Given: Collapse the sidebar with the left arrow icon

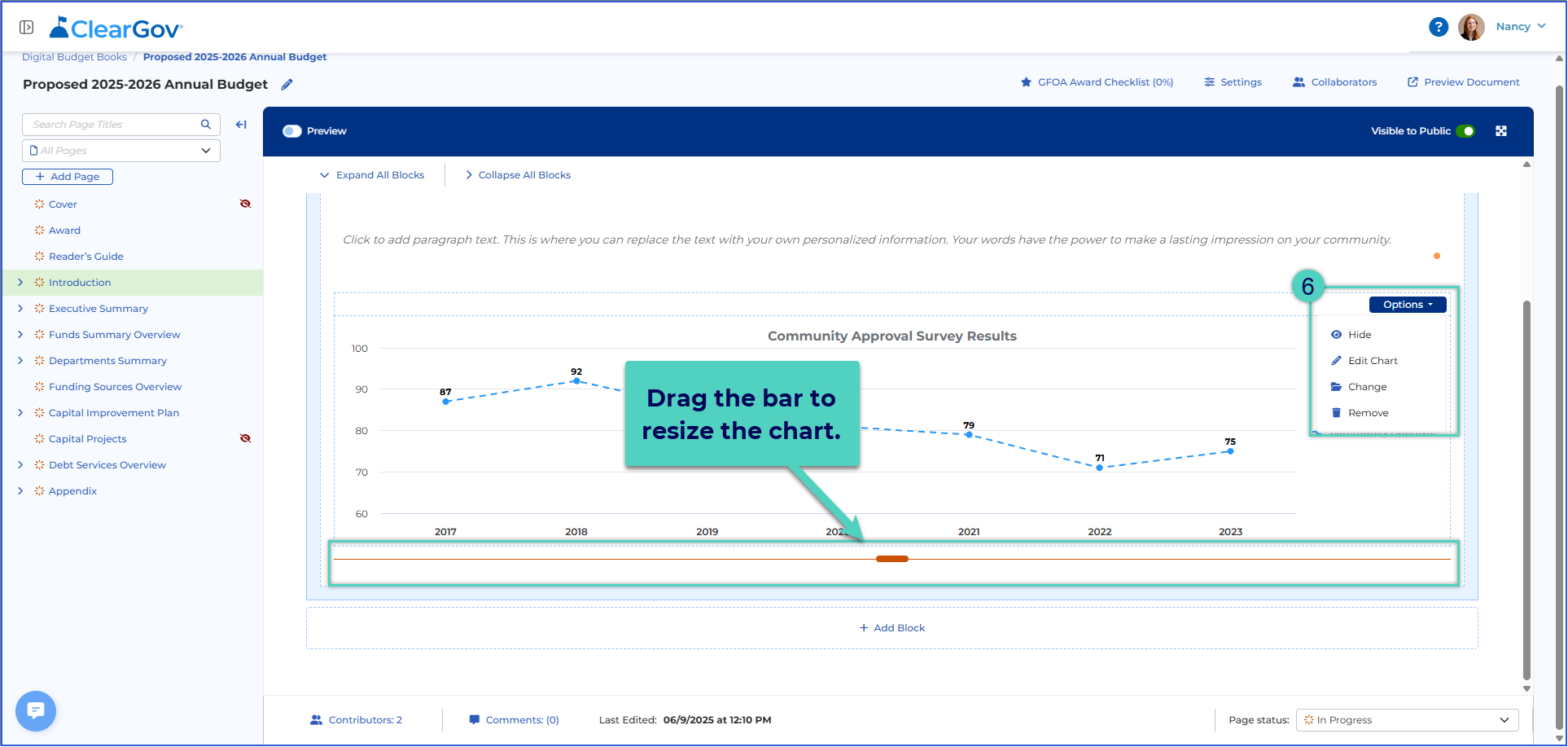Looking at the screenshot, I should coord(241,125).
